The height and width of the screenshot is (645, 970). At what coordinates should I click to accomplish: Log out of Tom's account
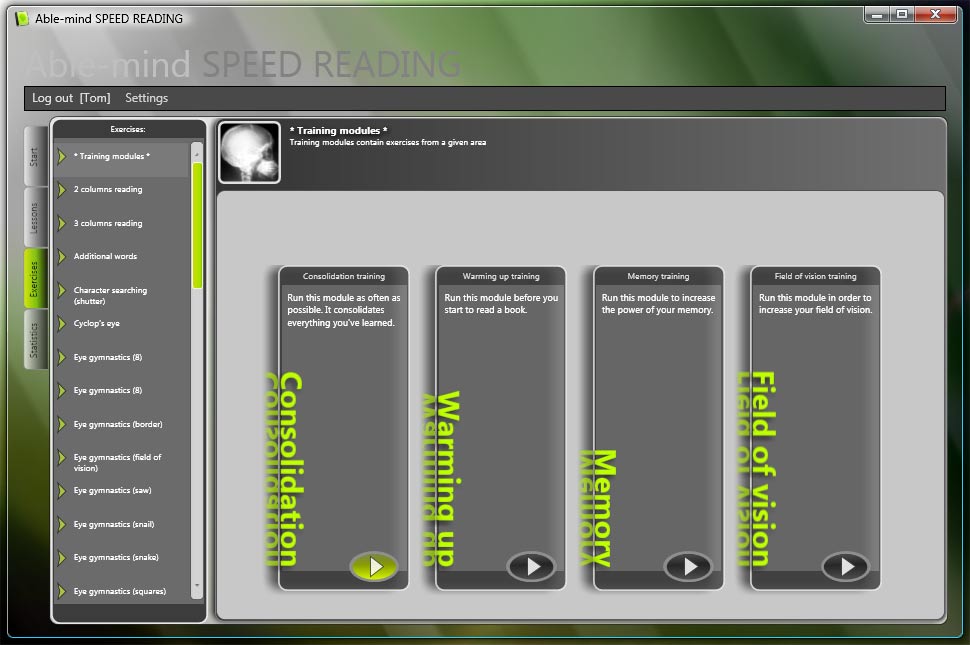(71, 98)
